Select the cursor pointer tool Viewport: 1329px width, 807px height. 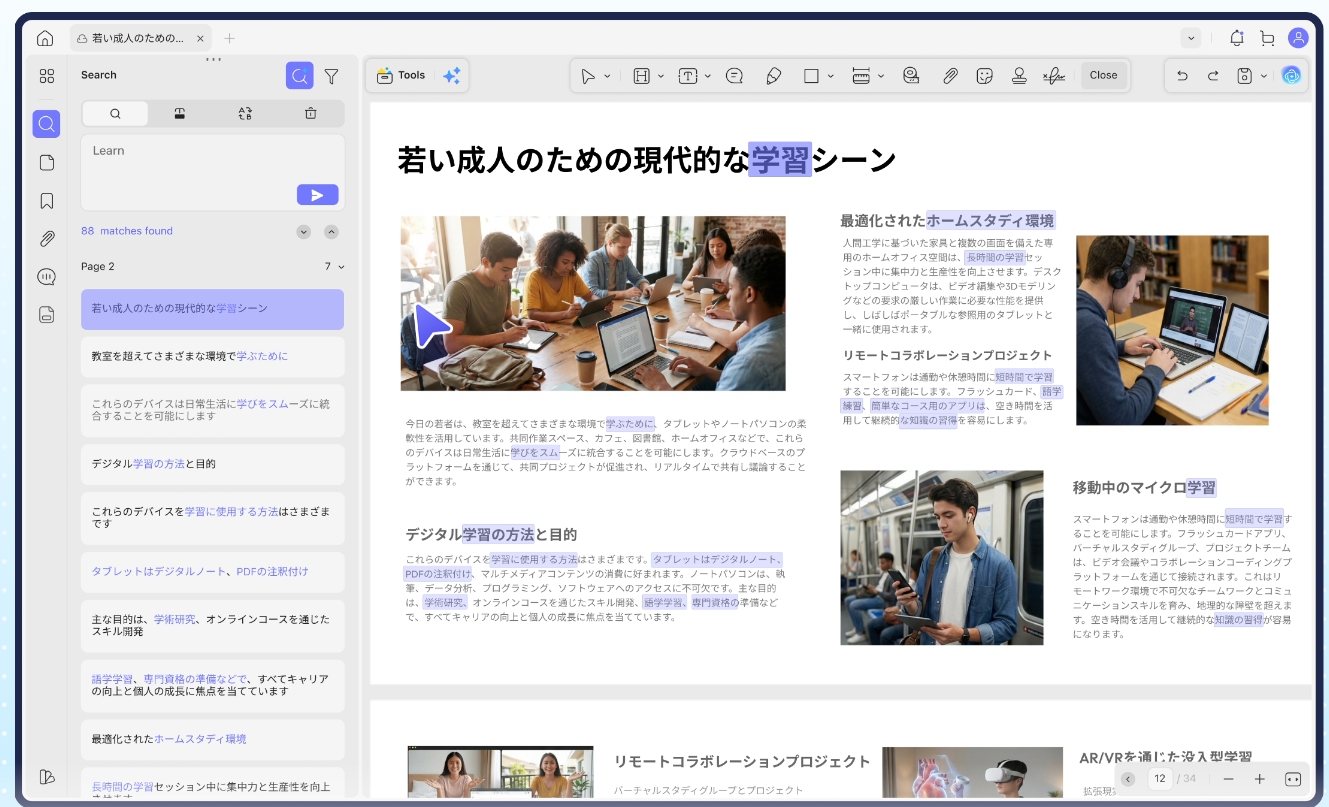[588, 75]
